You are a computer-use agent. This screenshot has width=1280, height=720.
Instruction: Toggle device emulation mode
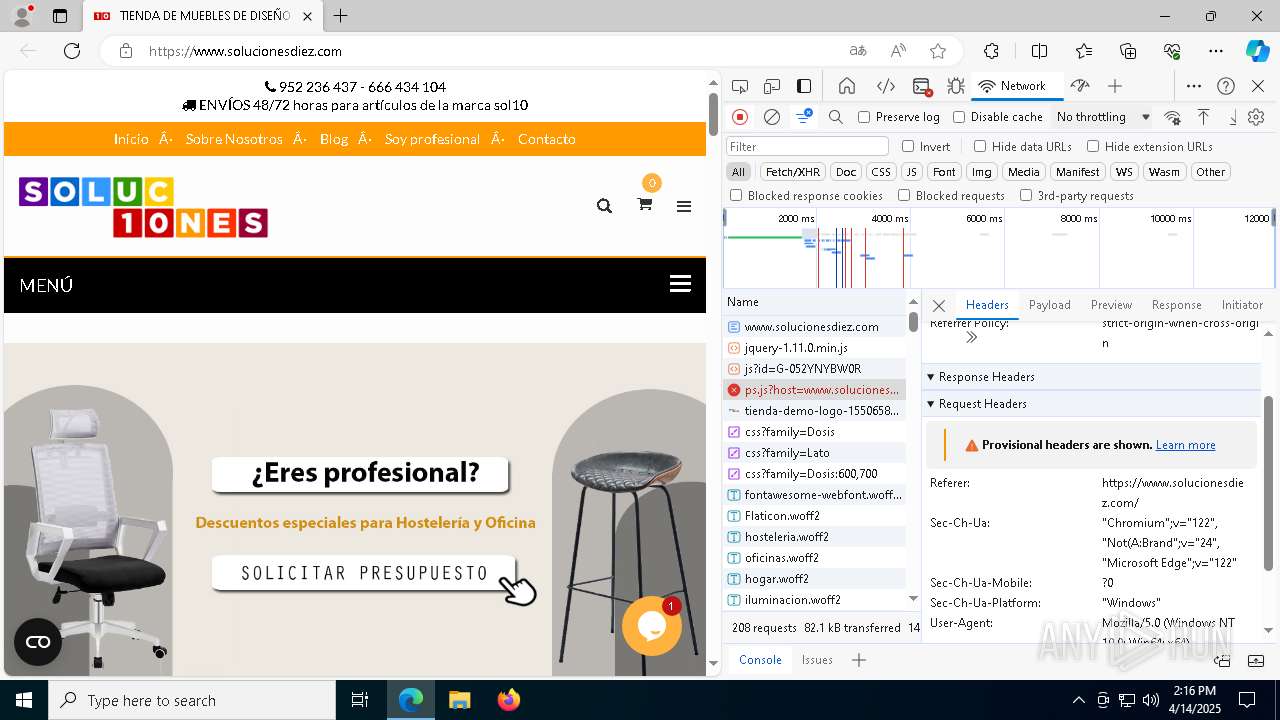[772, 86]
